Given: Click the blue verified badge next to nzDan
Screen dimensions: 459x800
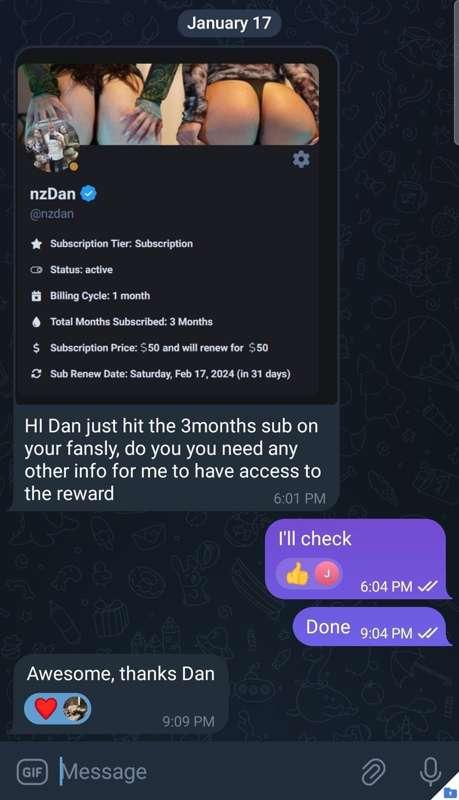Looking at the screenshot, I should pos(89,193).
